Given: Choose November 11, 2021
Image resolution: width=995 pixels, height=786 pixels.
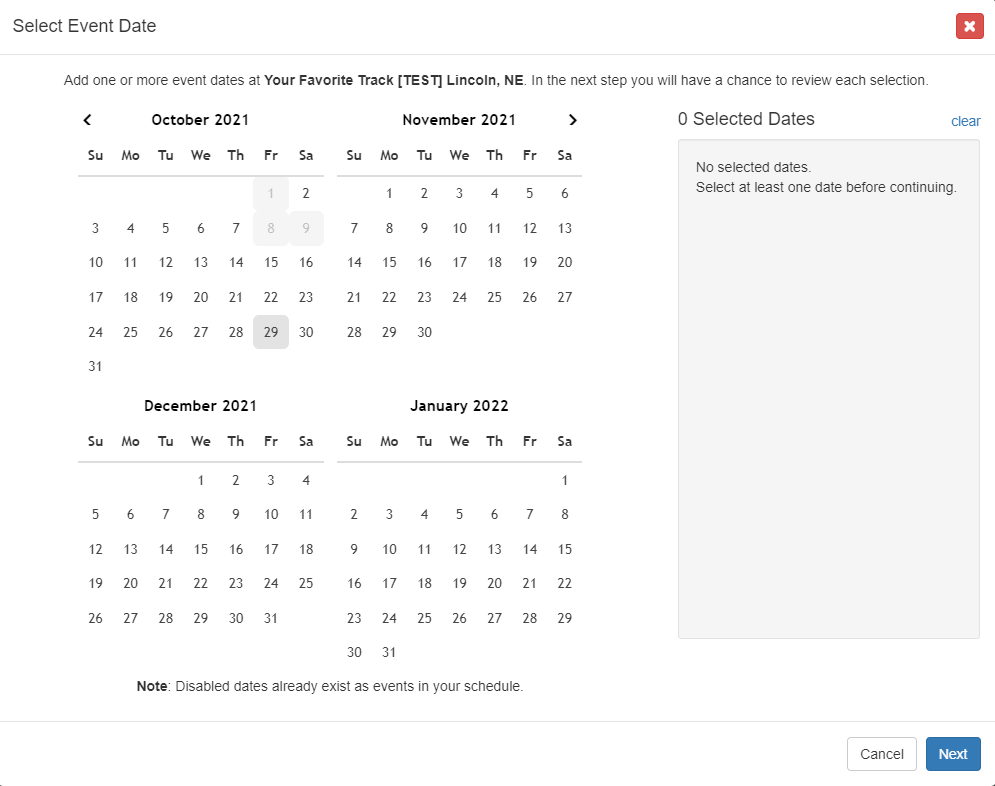Looking at the screenshot, I should coord(494,228).
